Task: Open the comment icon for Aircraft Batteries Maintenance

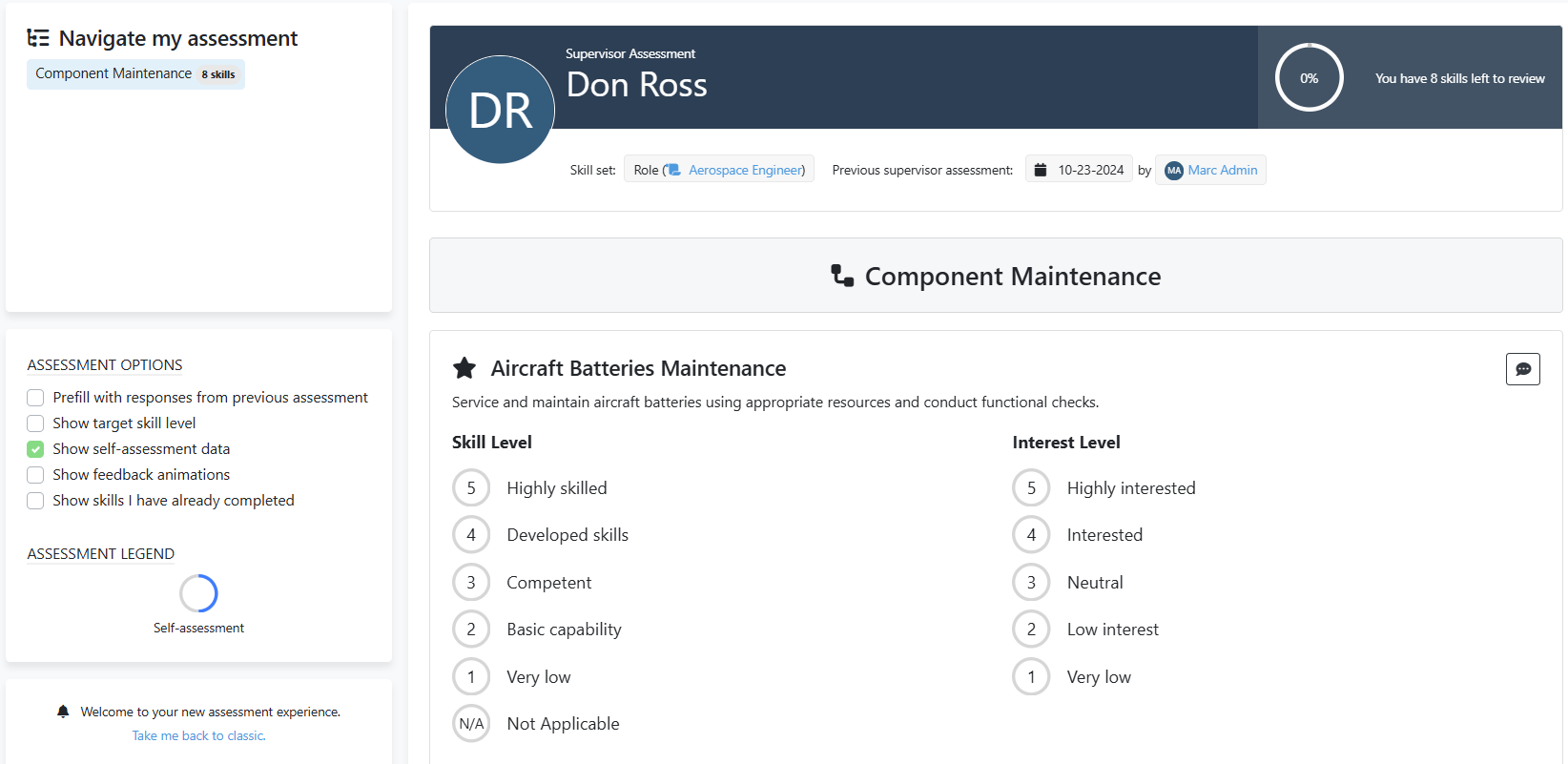Action: (1522, 369)
